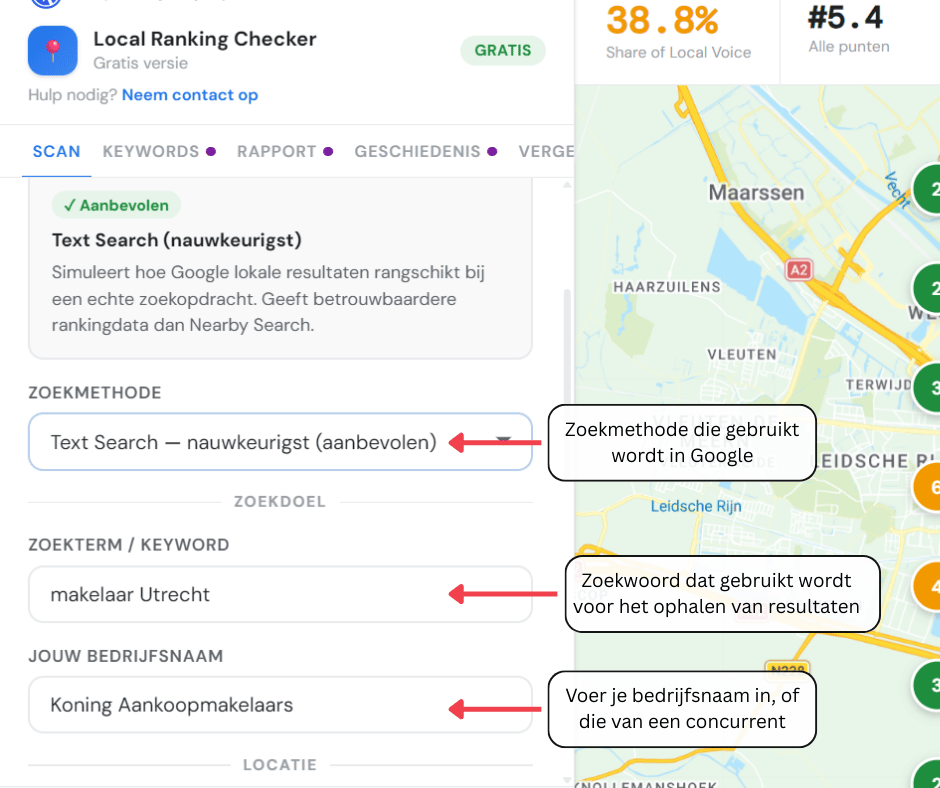This screenshot has width=940, height=788.
Task: Click the green marker beside Terwijde label
Action: pyautogui.click(x=930, y=388)
